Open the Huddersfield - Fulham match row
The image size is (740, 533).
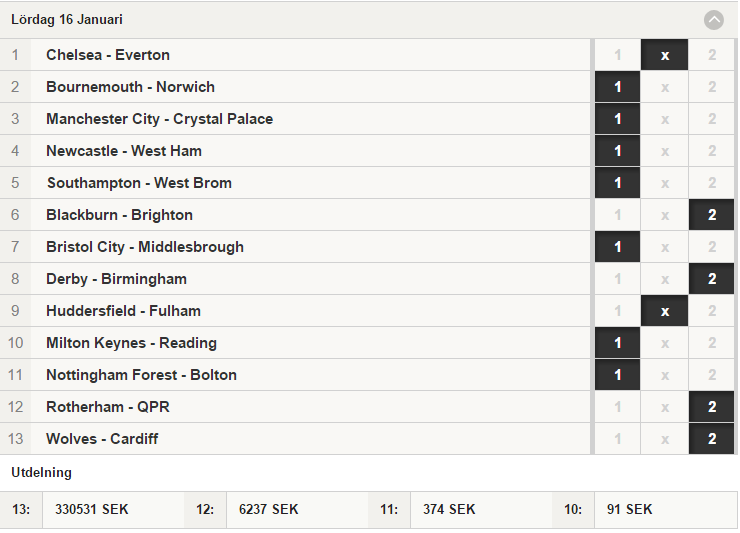click(295, 311)
